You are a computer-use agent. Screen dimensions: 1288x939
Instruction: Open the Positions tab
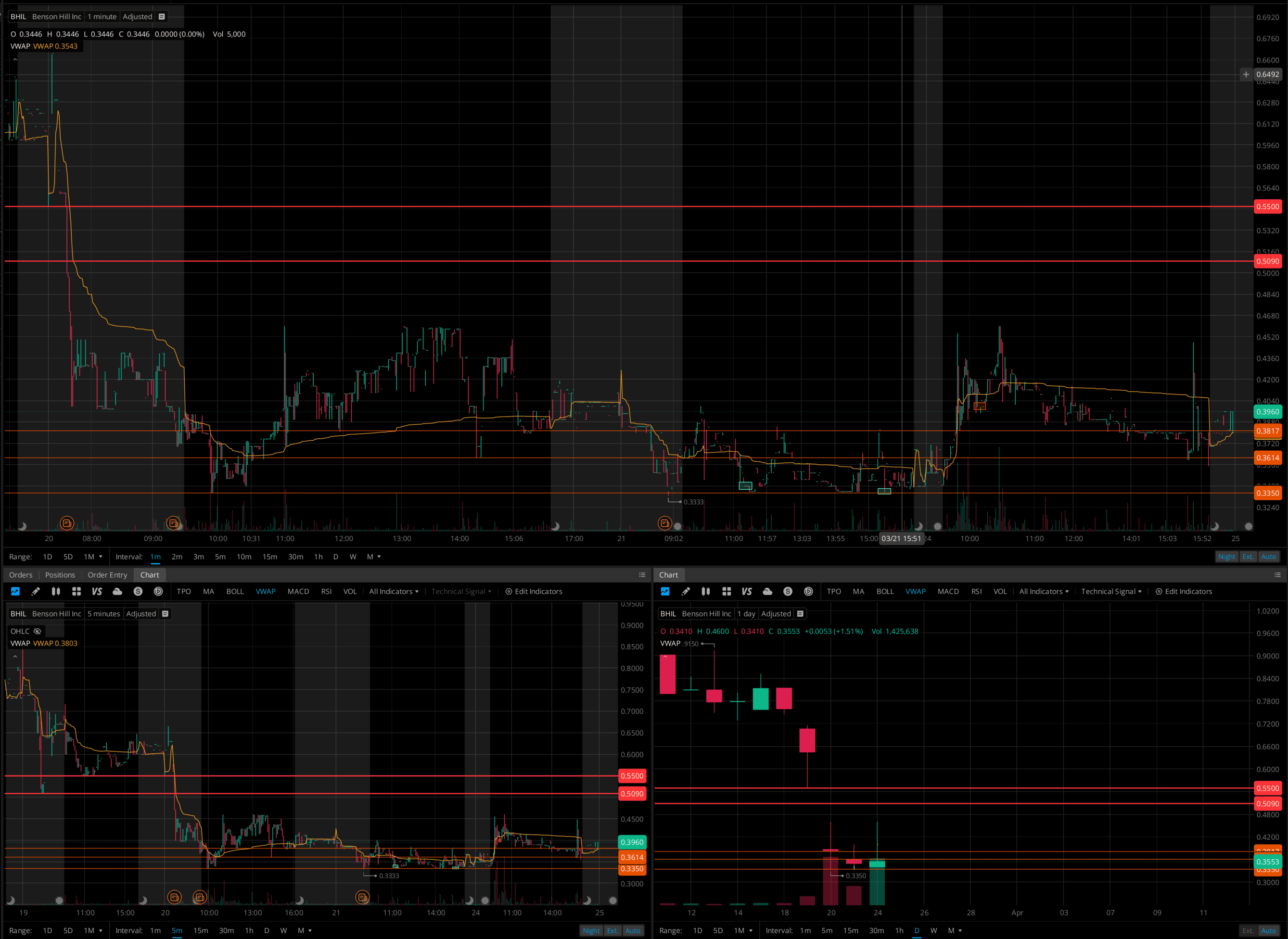(60, 575)
